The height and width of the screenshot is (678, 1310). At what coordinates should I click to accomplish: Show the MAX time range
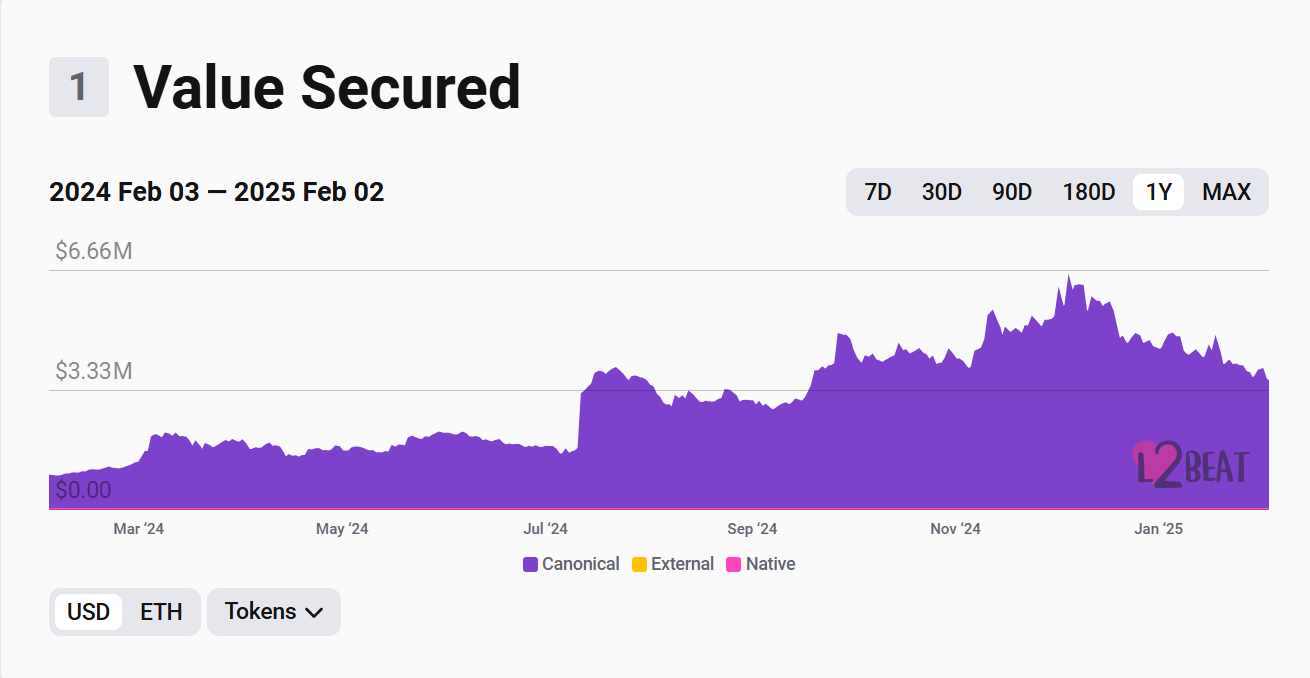pos(1226,192)
